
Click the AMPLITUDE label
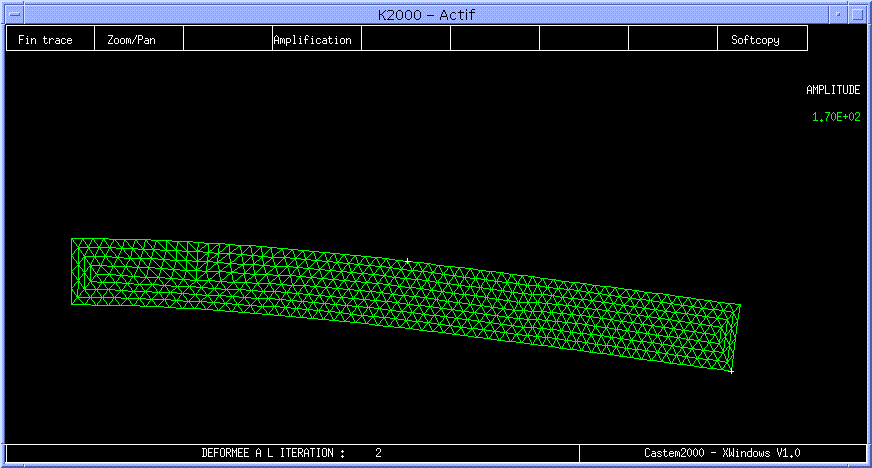(833, 90)
